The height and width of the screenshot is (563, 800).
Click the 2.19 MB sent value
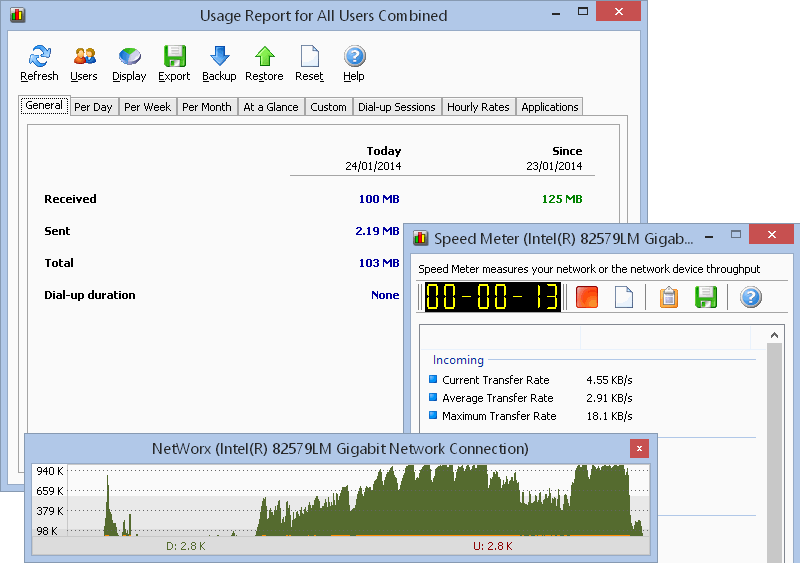point(377,231)
